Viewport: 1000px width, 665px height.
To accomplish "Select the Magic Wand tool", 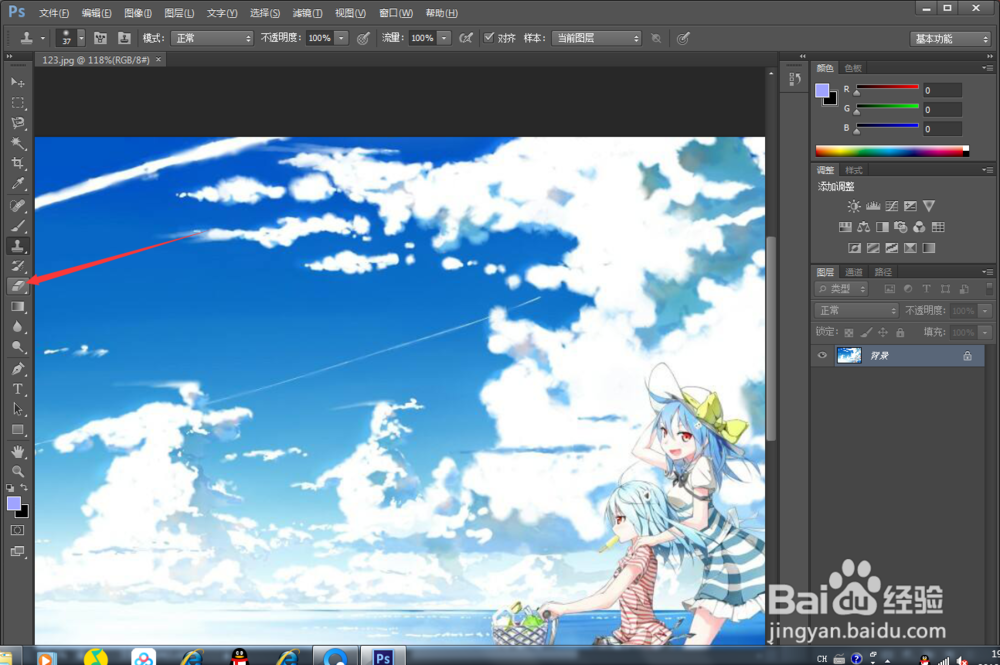I will [18, 143].
